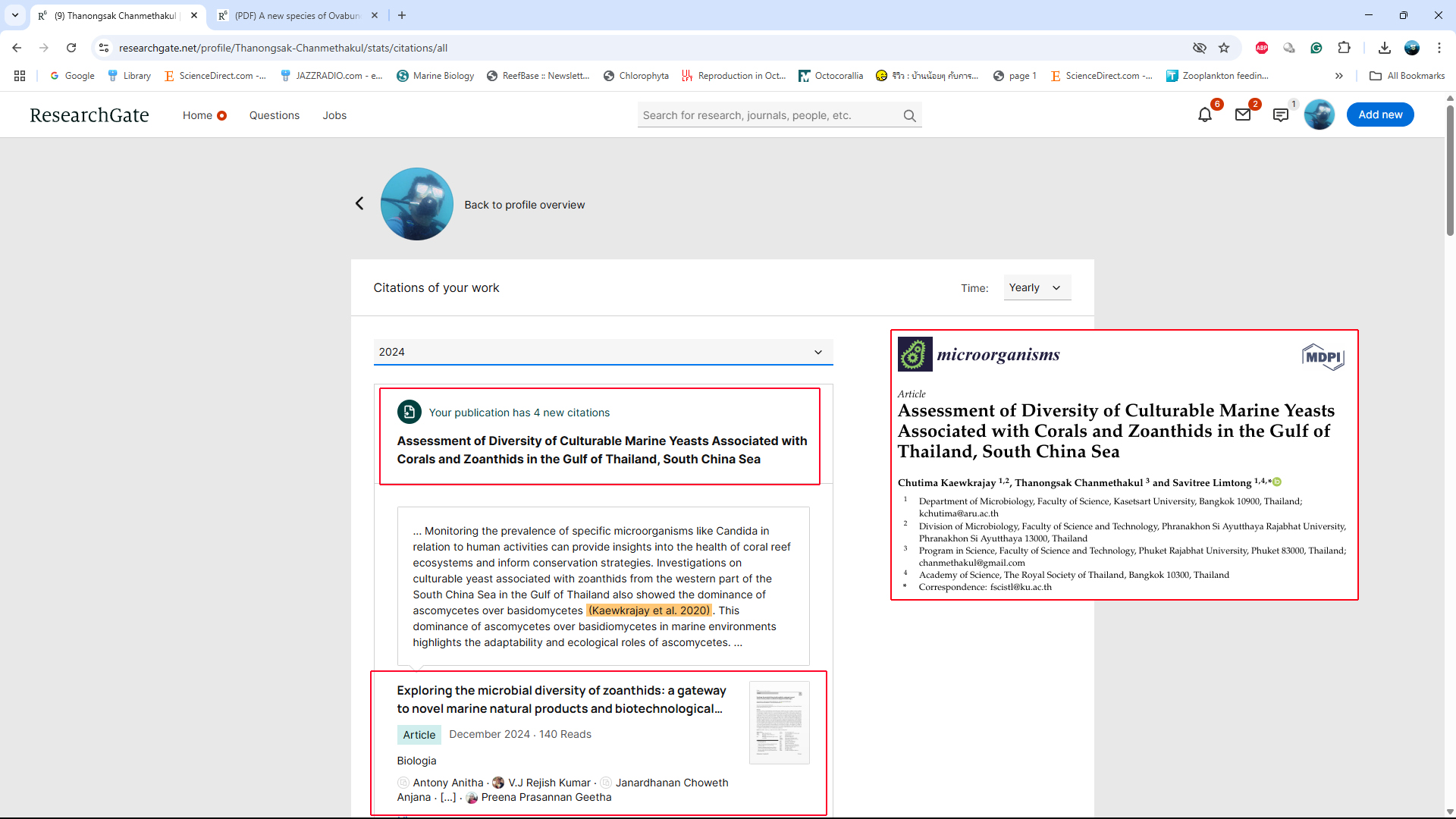Click the ResearchGate search input field

(x=766, y=115)
